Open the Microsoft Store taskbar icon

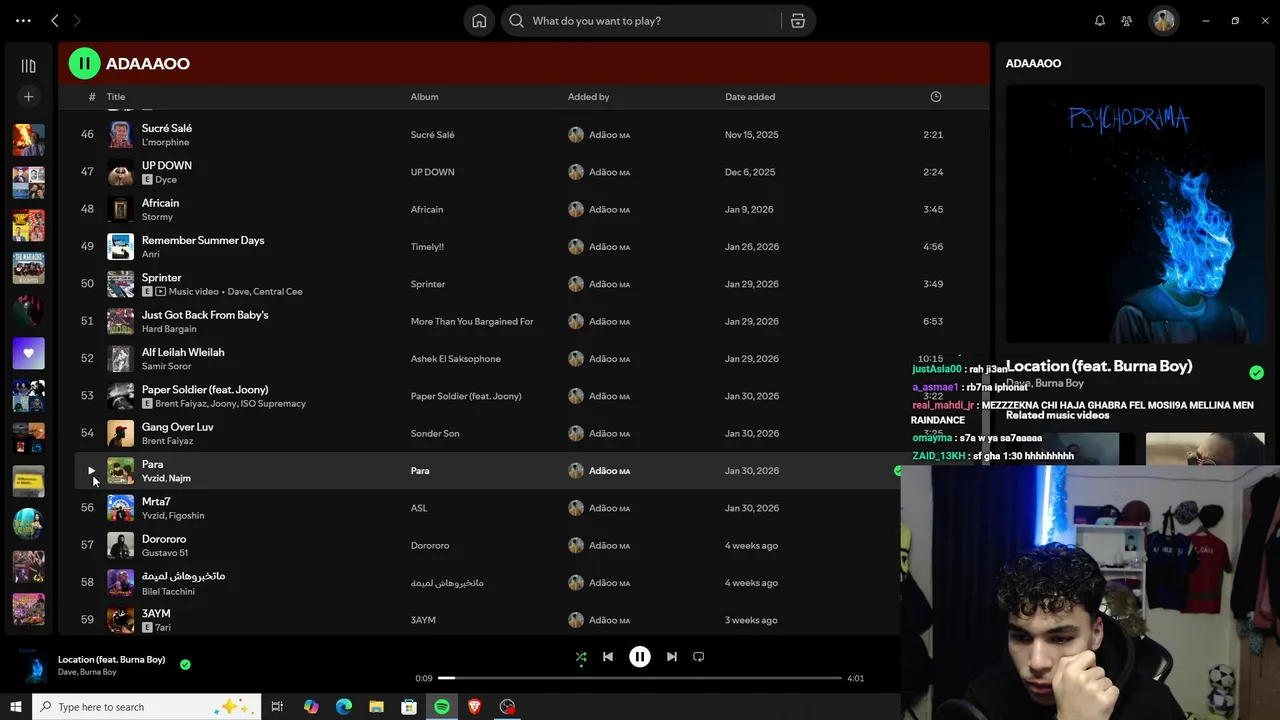pos(409,707)
